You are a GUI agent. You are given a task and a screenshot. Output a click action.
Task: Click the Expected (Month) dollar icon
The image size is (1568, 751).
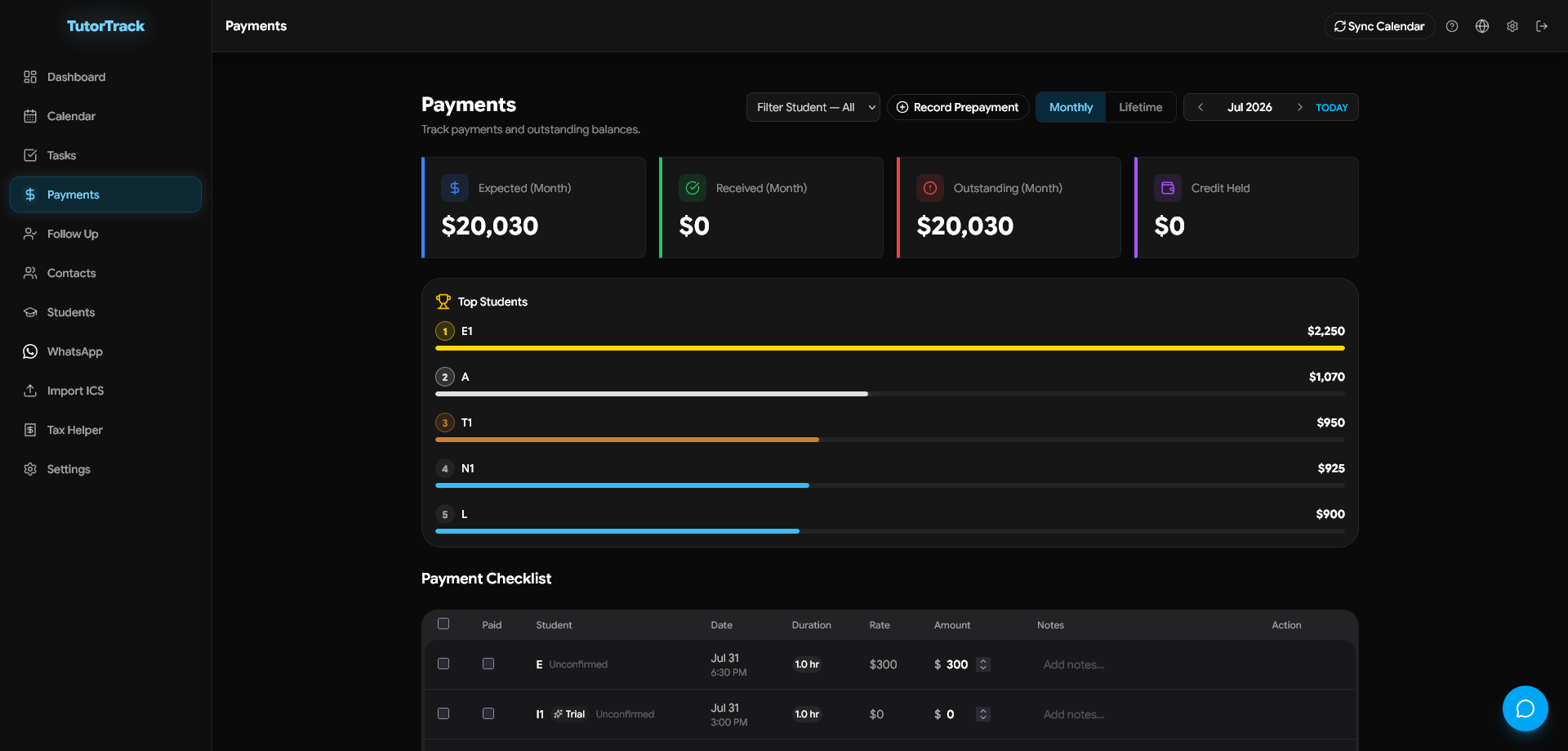pos(455,188)
